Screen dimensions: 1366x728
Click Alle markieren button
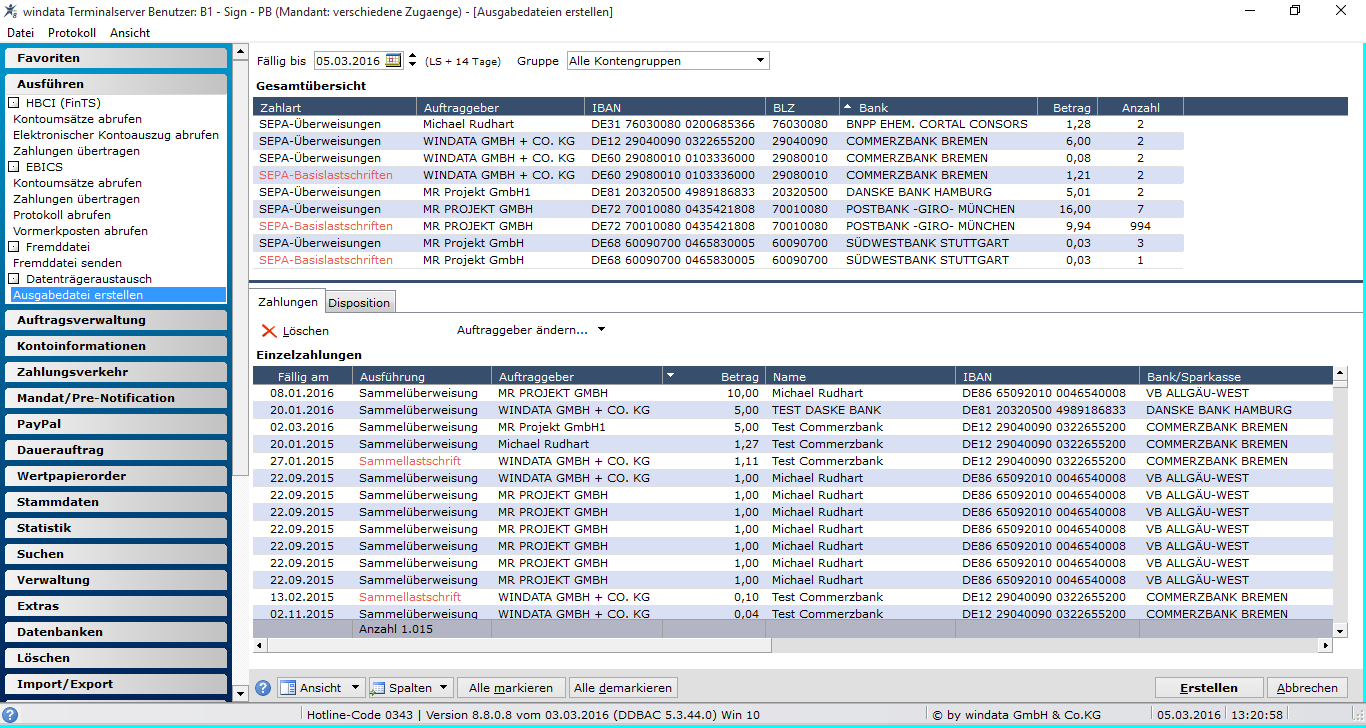[511, 688]
